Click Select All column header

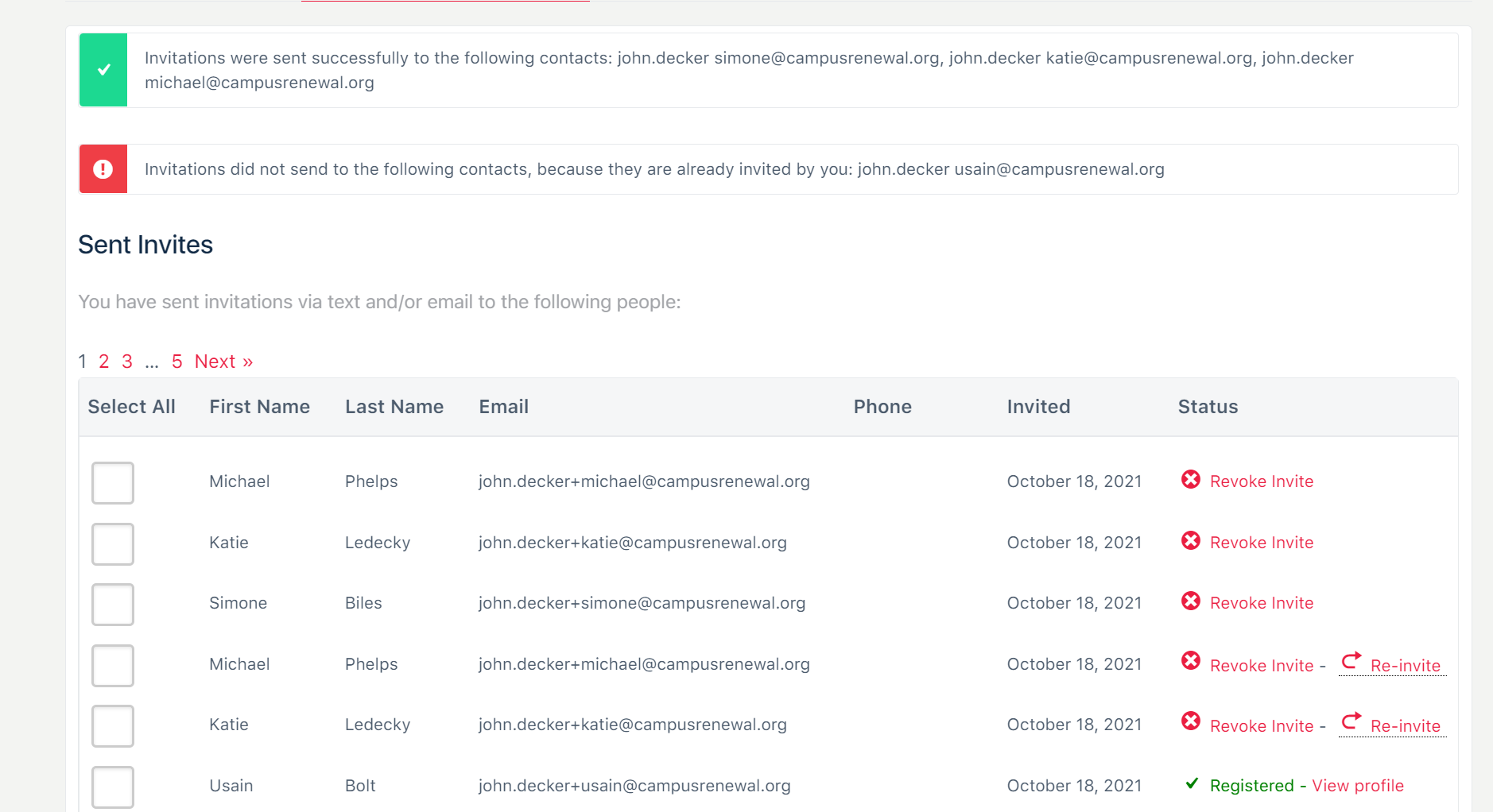131,407
